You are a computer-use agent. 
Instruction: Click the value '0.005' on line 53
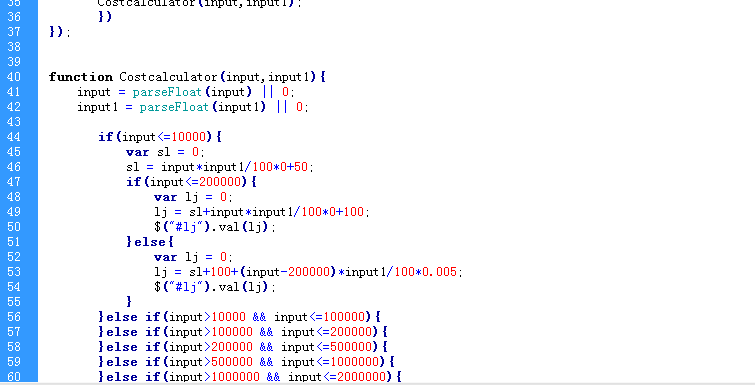click(x=439, y=272)
